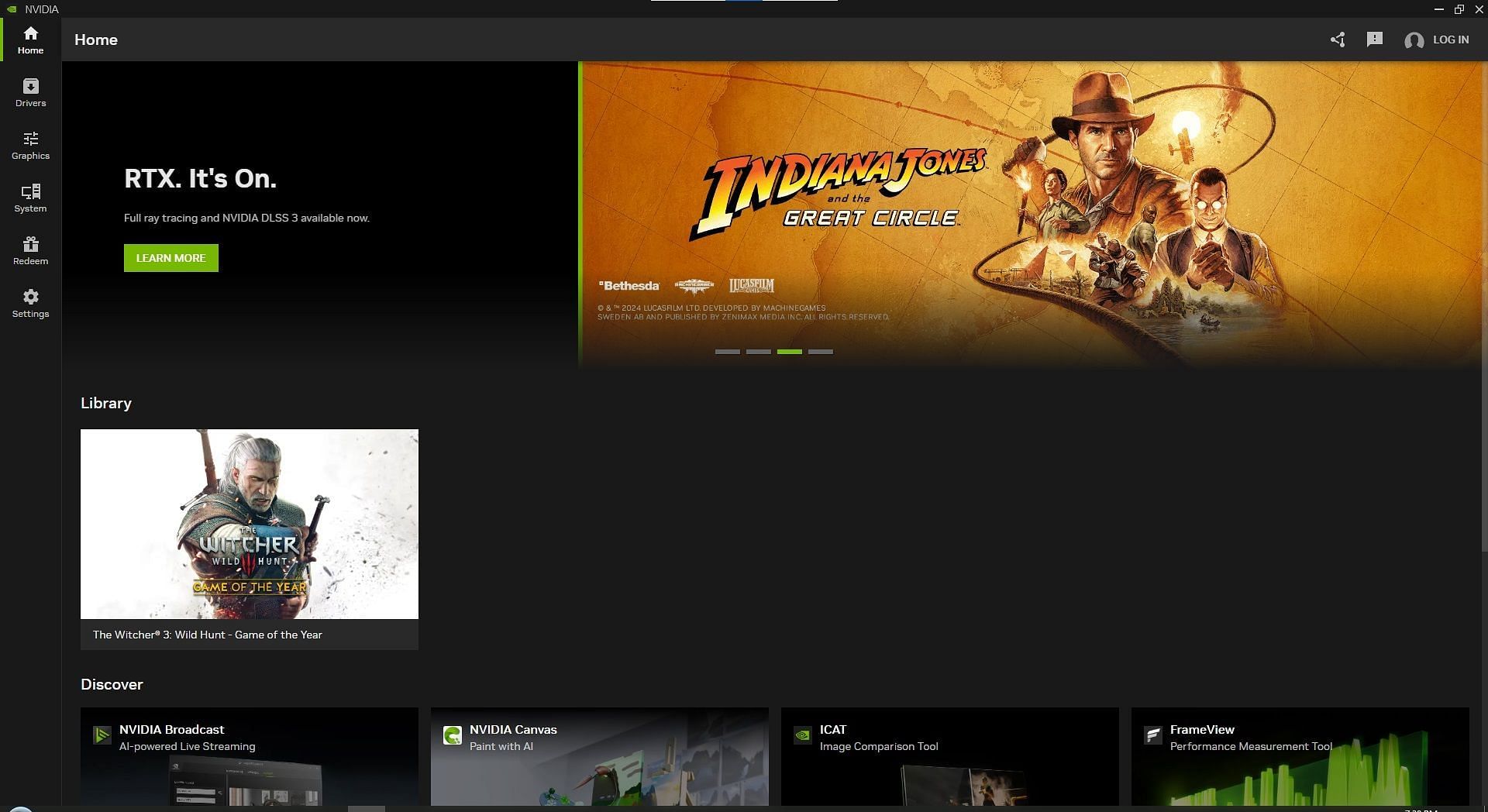Open the FrameView performance tool card
This screenshot has height=812, width=1488.
click(x=1300, y=755)
